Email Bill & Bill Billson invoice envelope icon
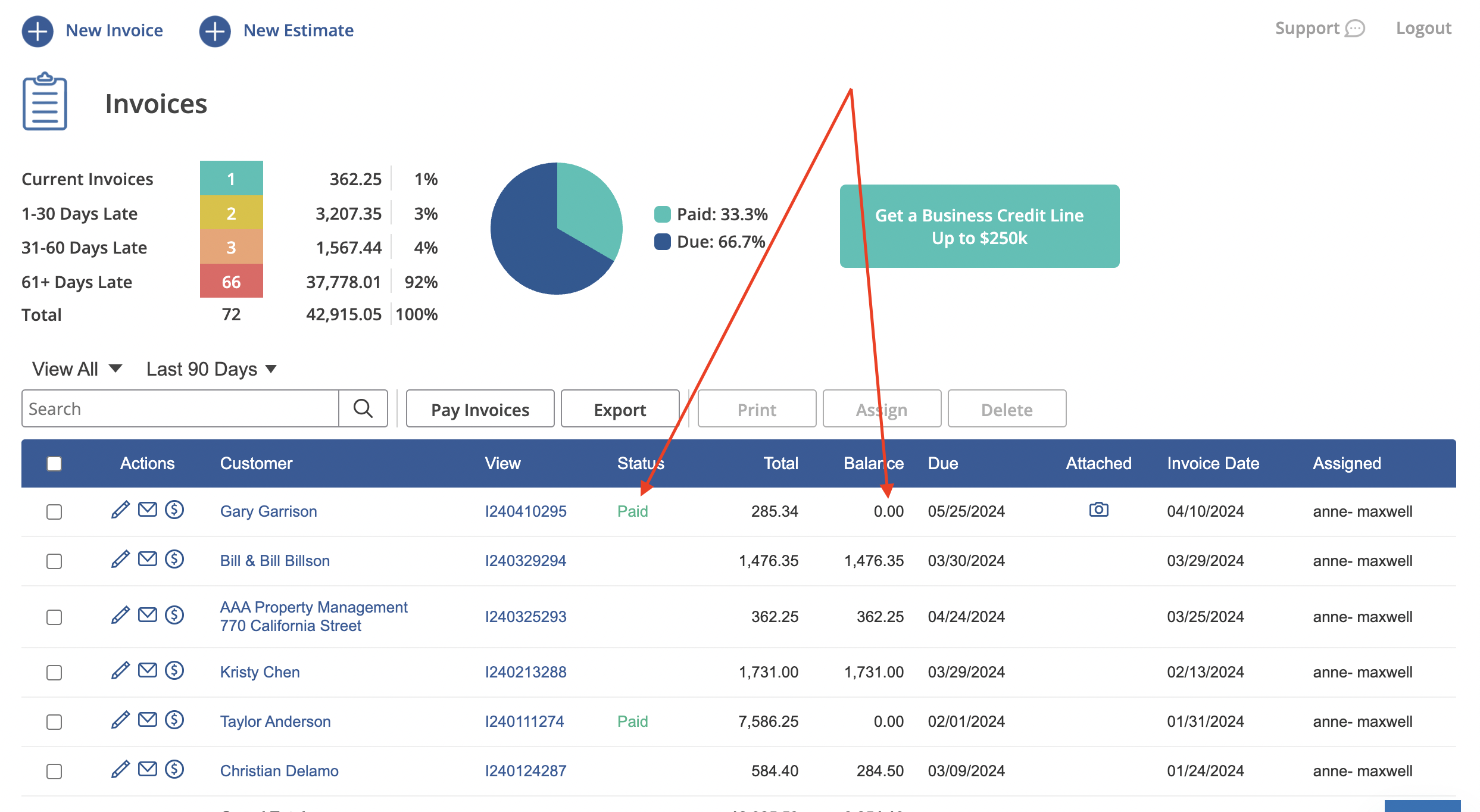Screen dimensions: 1480x812 pyautogui.click(x=148, y=559)
